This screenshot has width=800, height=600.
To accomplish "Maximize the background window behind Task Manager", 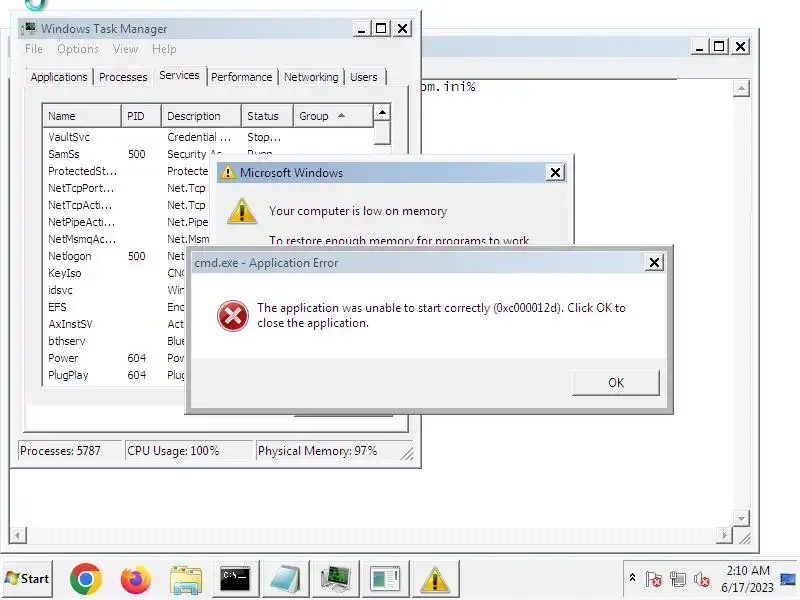I will coord(718,46).
